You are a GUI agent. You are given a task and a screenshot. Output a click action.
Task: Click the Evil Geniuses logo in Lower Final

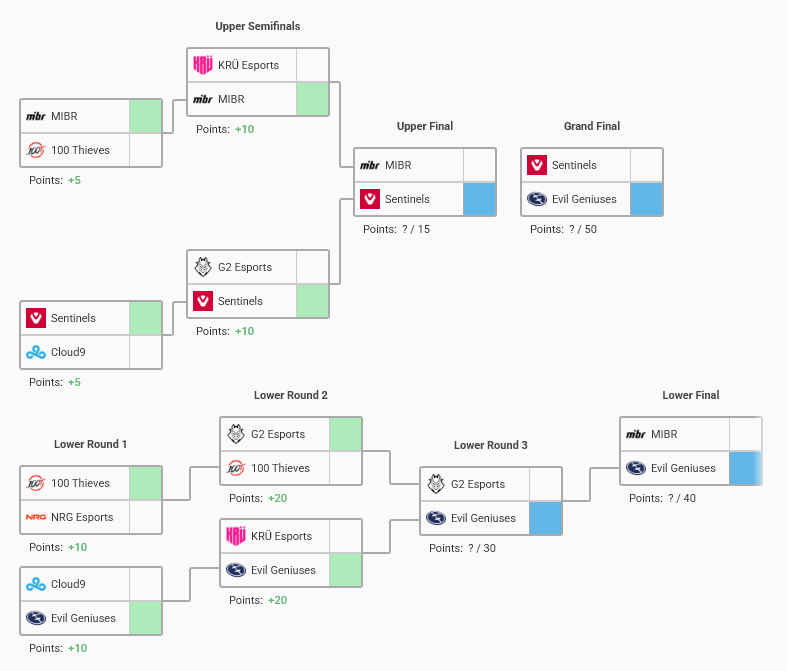click(x=636, y=468)
